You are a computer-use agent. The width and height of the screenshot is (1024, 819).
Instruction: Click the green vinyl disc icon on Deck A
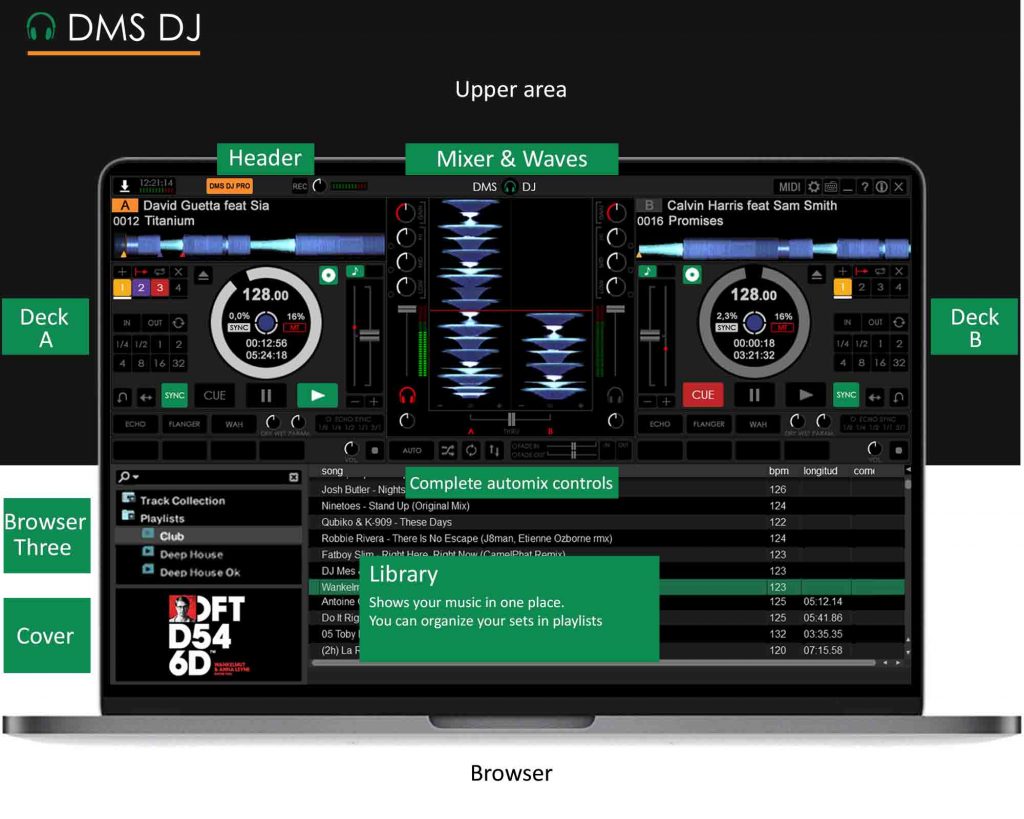[x=328, y=273]
